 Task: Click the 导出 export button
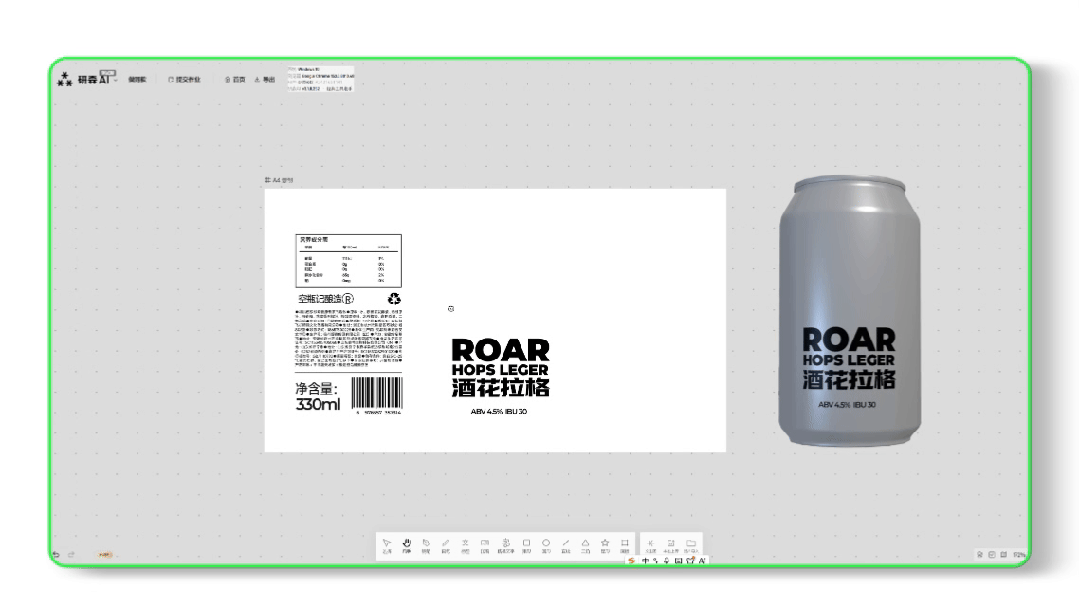pyautogui.click(x=265, y=80)
